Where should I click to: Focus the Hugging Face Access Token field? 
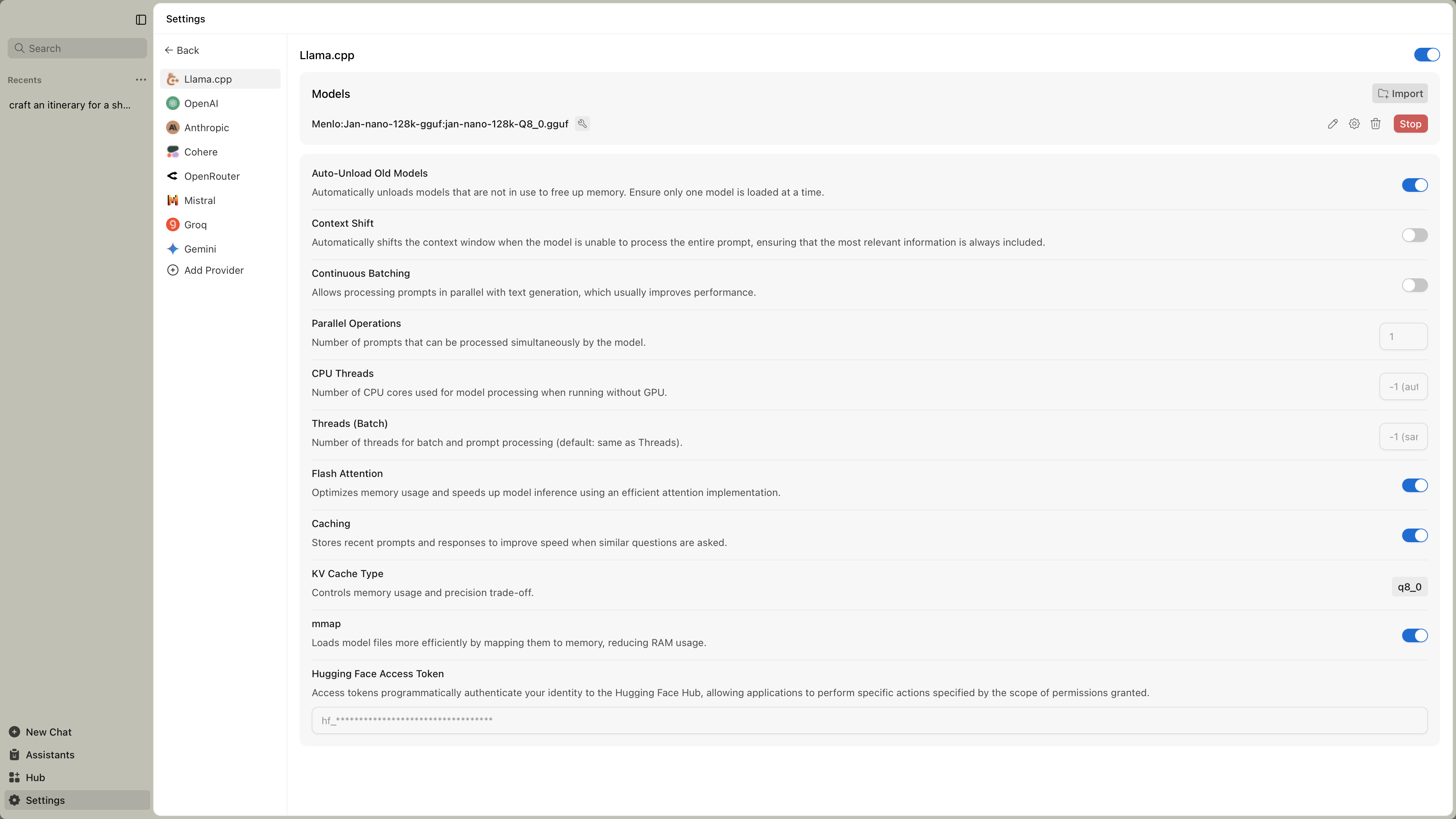[x=869, y=720]
